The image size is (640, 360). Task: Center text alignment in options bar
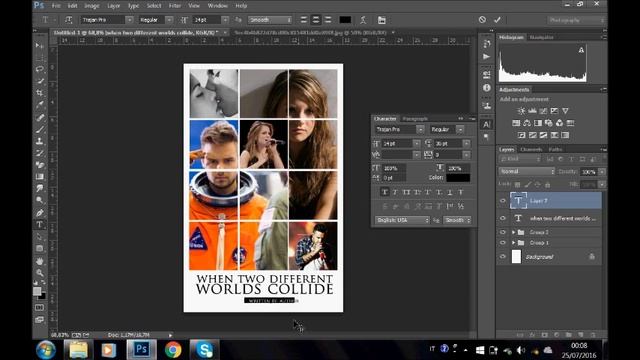pyautogui.click(x=316, y=20)
